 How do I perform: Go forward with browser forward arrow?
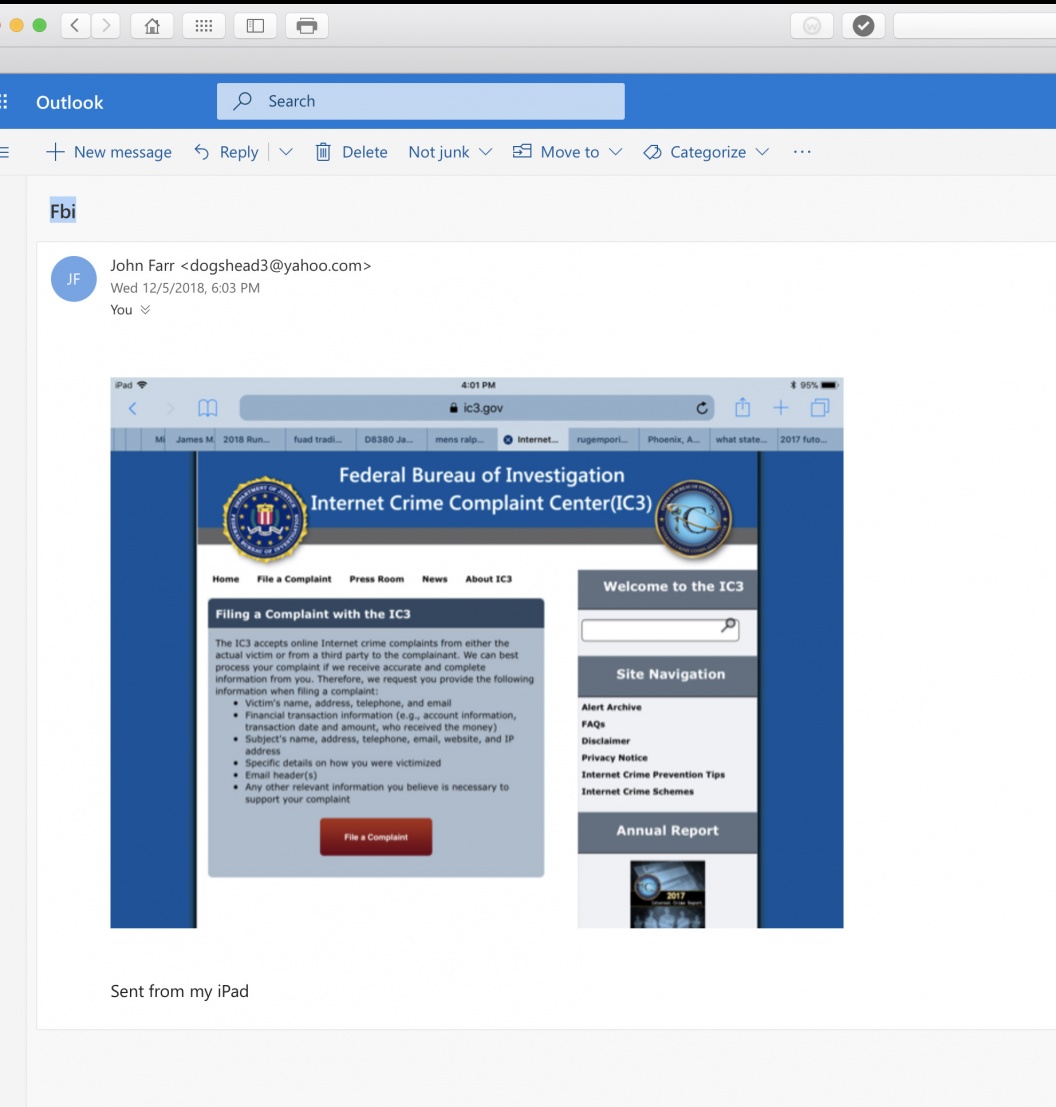(106, 26)
